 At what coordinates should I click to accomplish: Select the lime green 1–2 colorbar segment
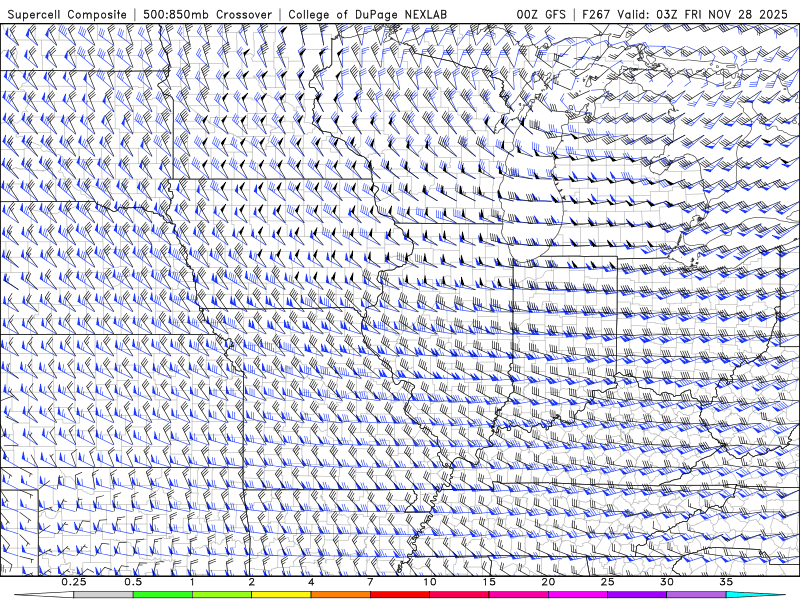[222, 595]
